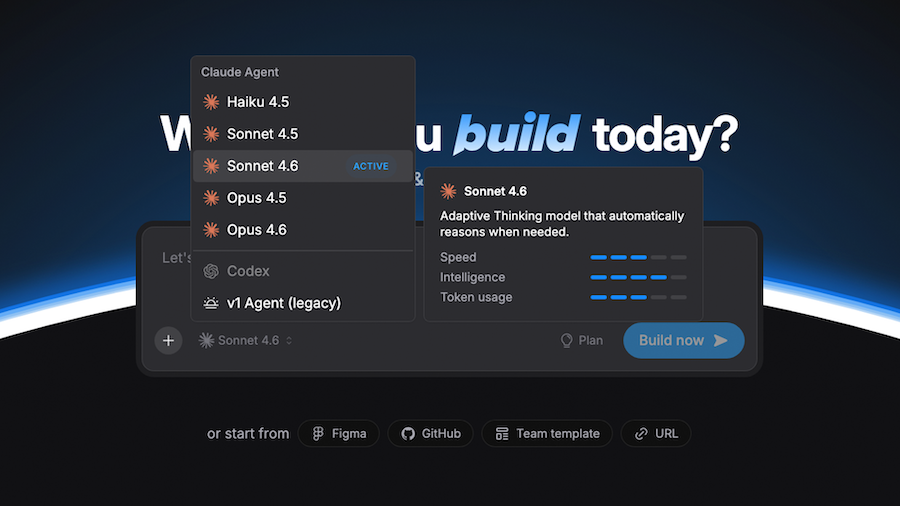
Task: Click the Codex logo icon
Action: click(x=211, y=271)
